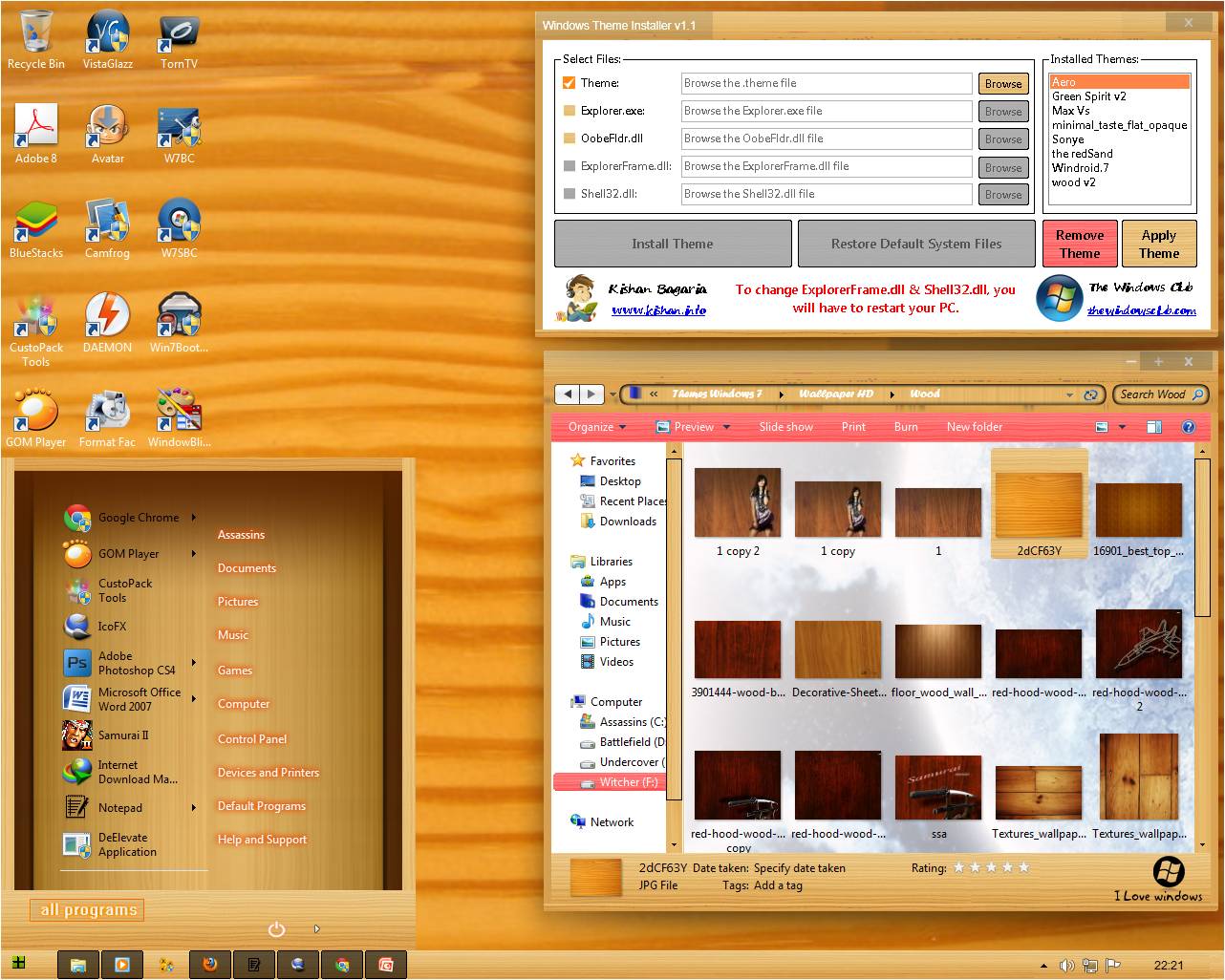The width and height of the screenshot is (1225, 980).
Task: Open the TornTV desktop shortcut
Action: [179, 40]
